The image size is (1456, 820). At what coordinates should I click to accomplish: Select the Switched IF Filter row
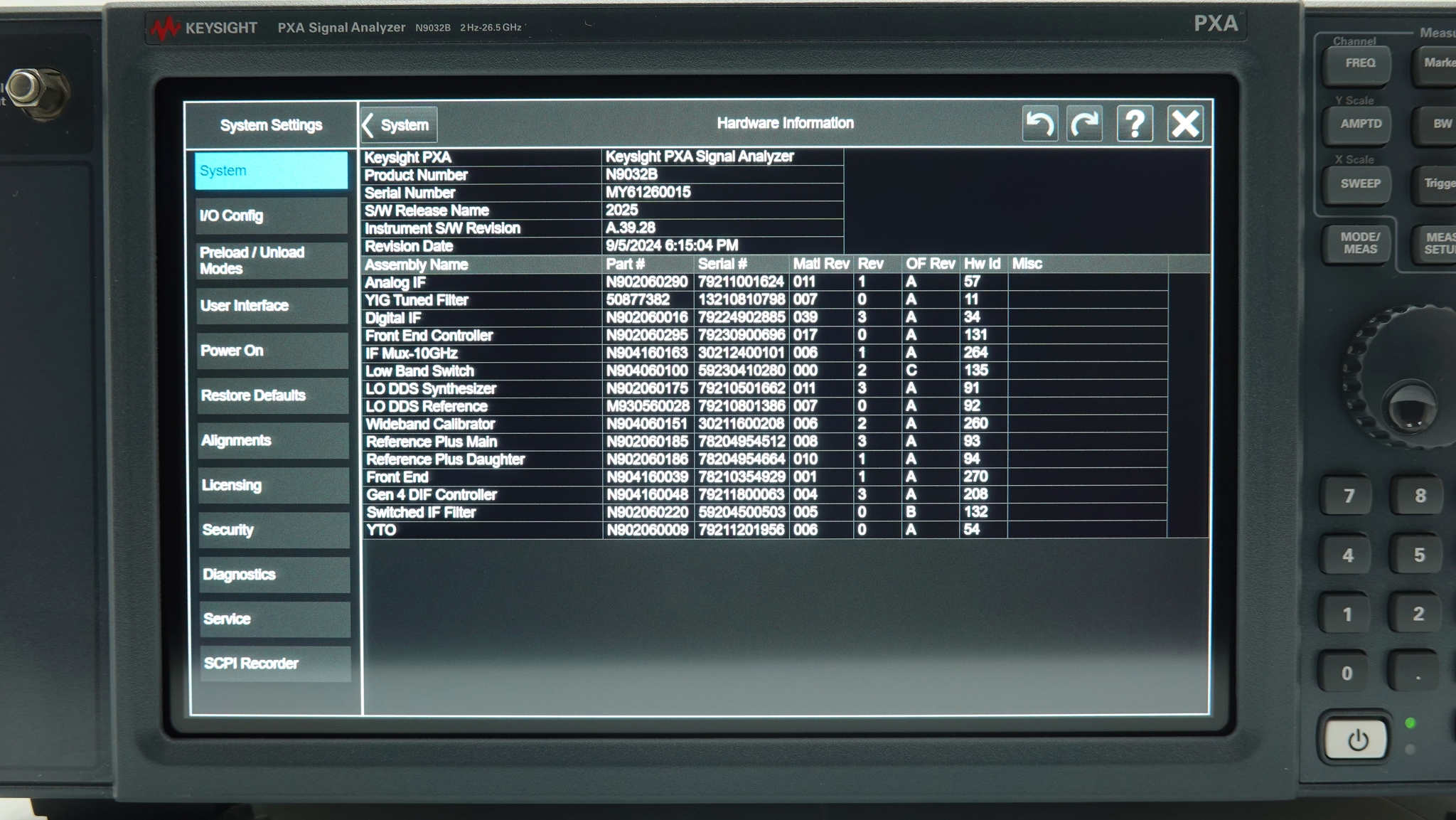tap(764, 513)
